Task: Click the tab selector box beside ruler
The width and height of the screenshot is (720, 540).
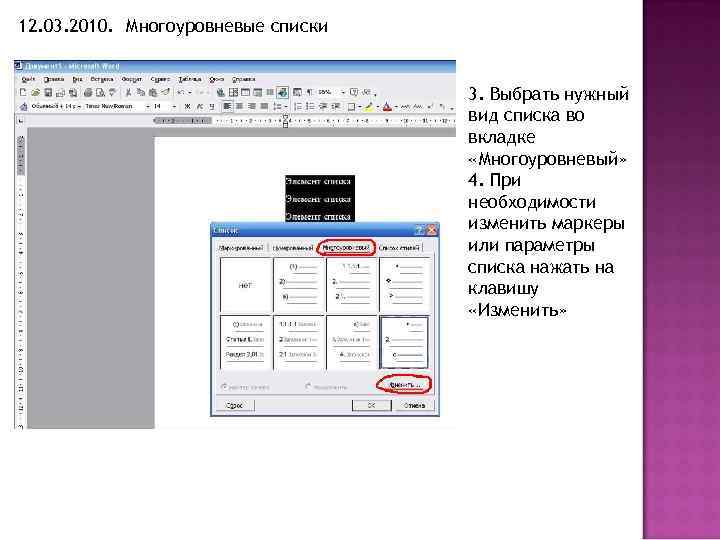Action: (x=21, y=121)
